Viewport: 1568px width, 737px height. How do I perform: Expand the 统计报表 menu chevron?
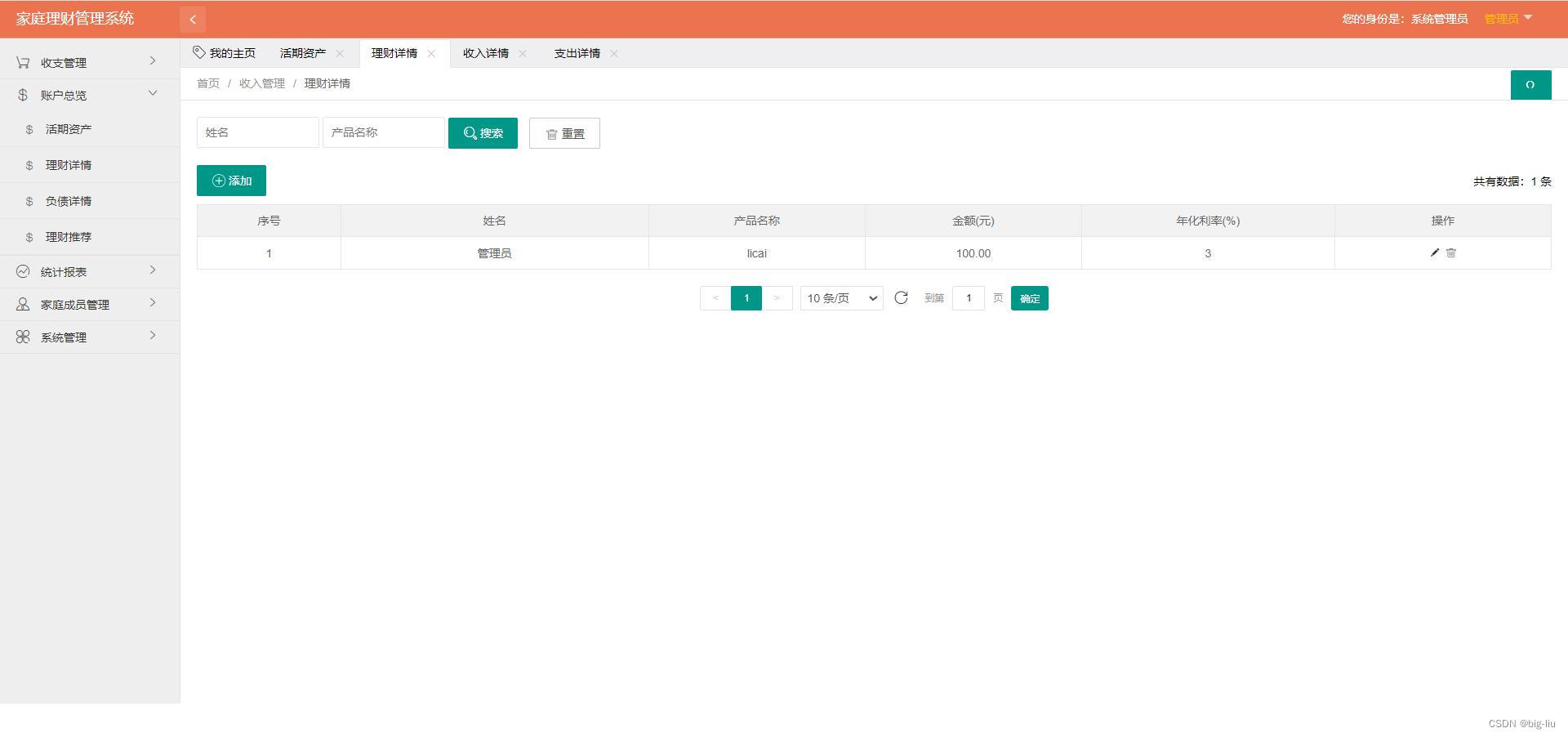click(x=153, y=270)
